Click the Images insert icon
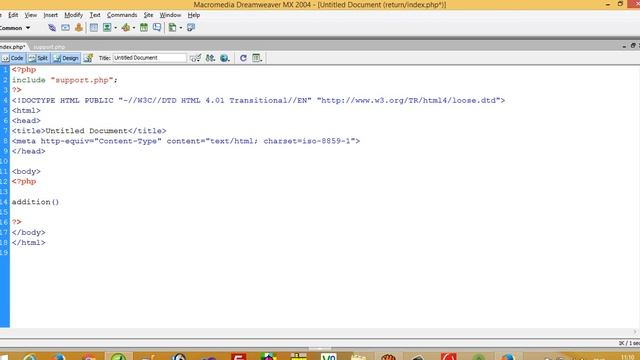640x360 pixels. (x=107, y=28)
